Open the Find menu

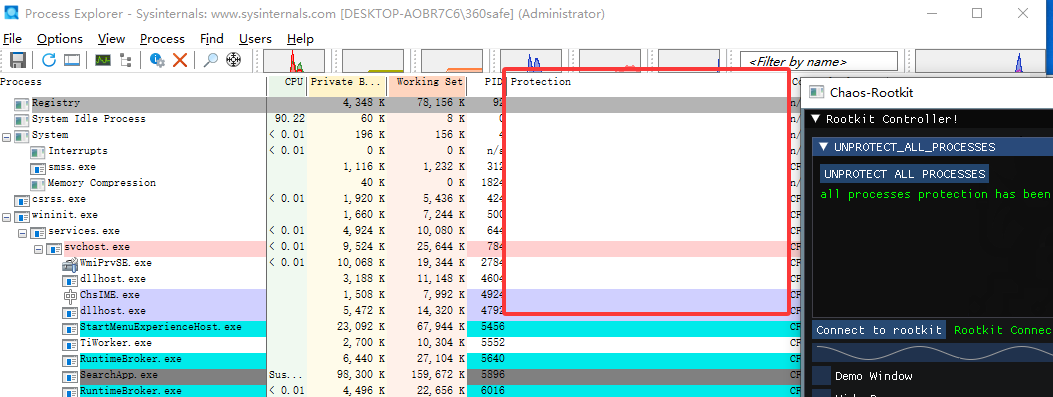212,39
